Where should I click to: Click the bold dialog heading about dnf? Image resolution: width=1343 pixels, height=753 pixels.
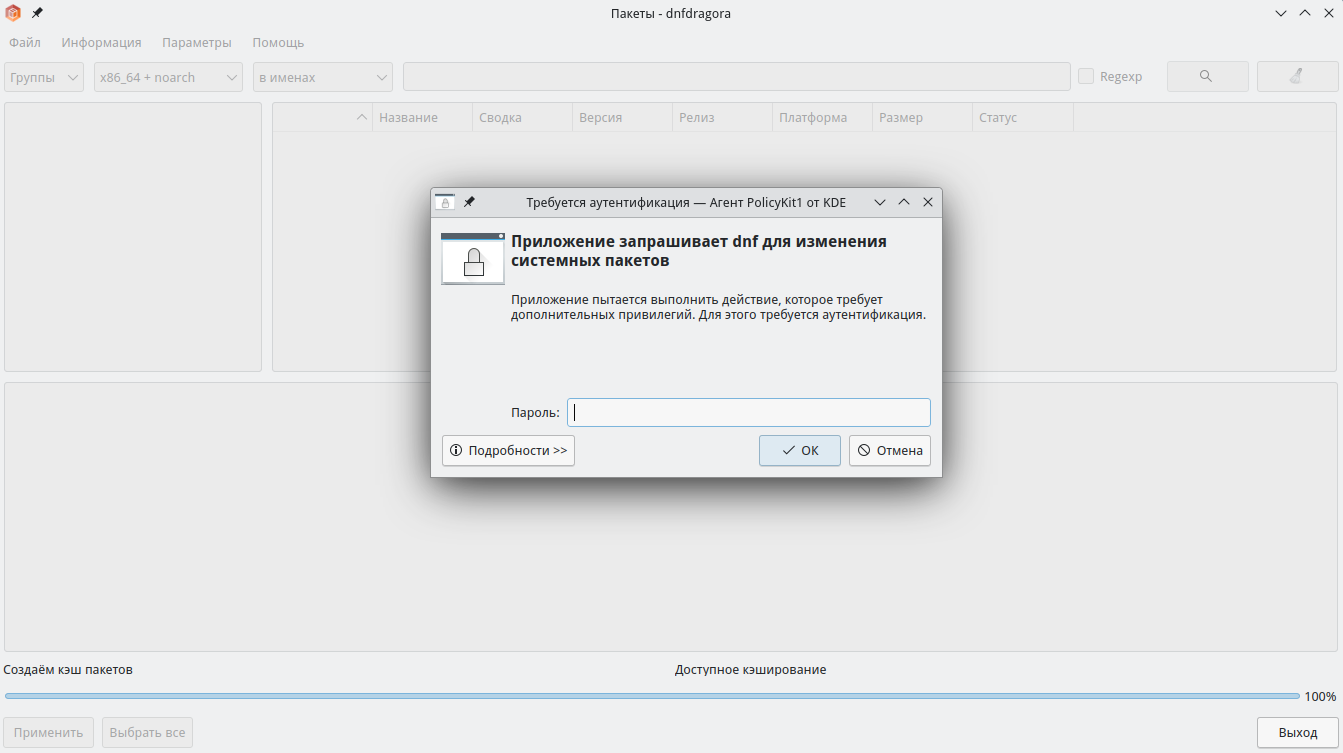coord(699,251)
